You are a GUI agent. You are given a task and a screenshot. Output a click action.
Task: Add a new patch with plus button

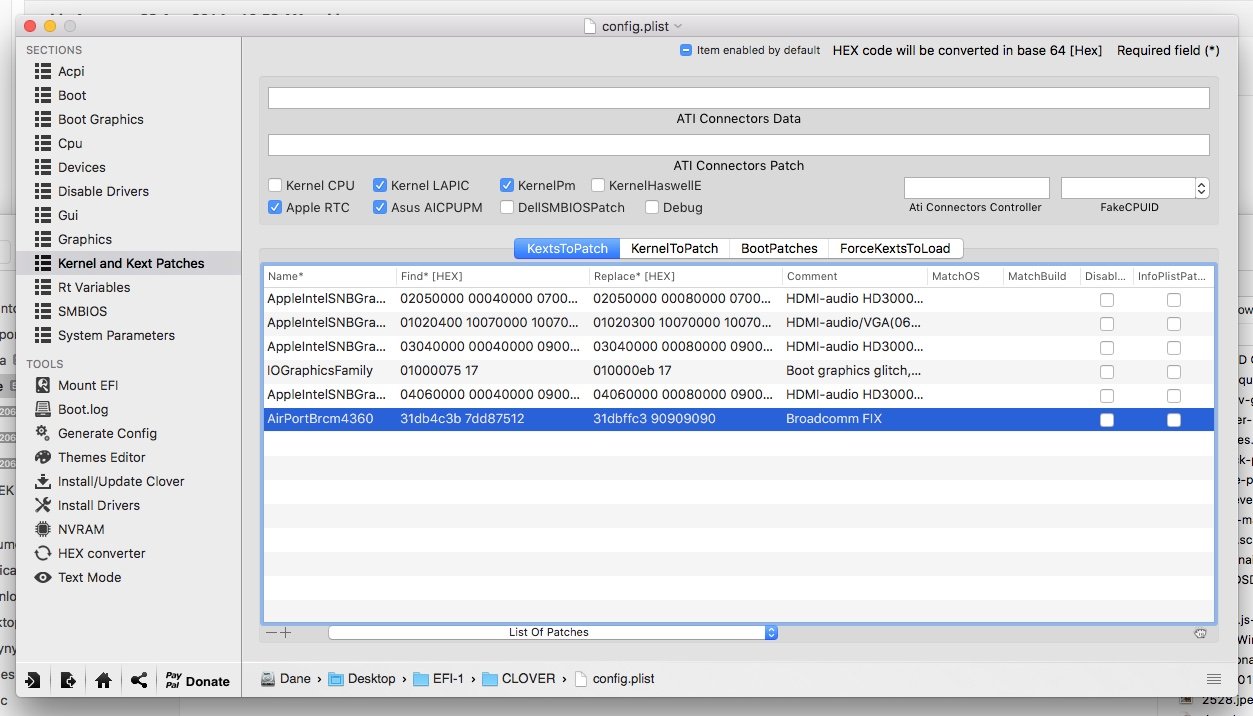pyautogui.click(x=285, y=632)
